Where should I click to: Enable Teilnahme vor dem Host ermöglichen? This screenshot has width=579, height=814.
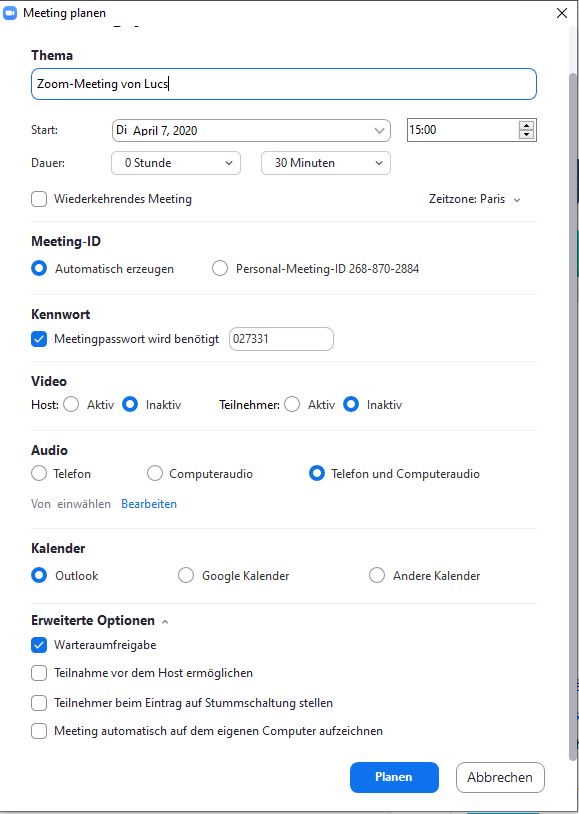(x=39, y=673)
